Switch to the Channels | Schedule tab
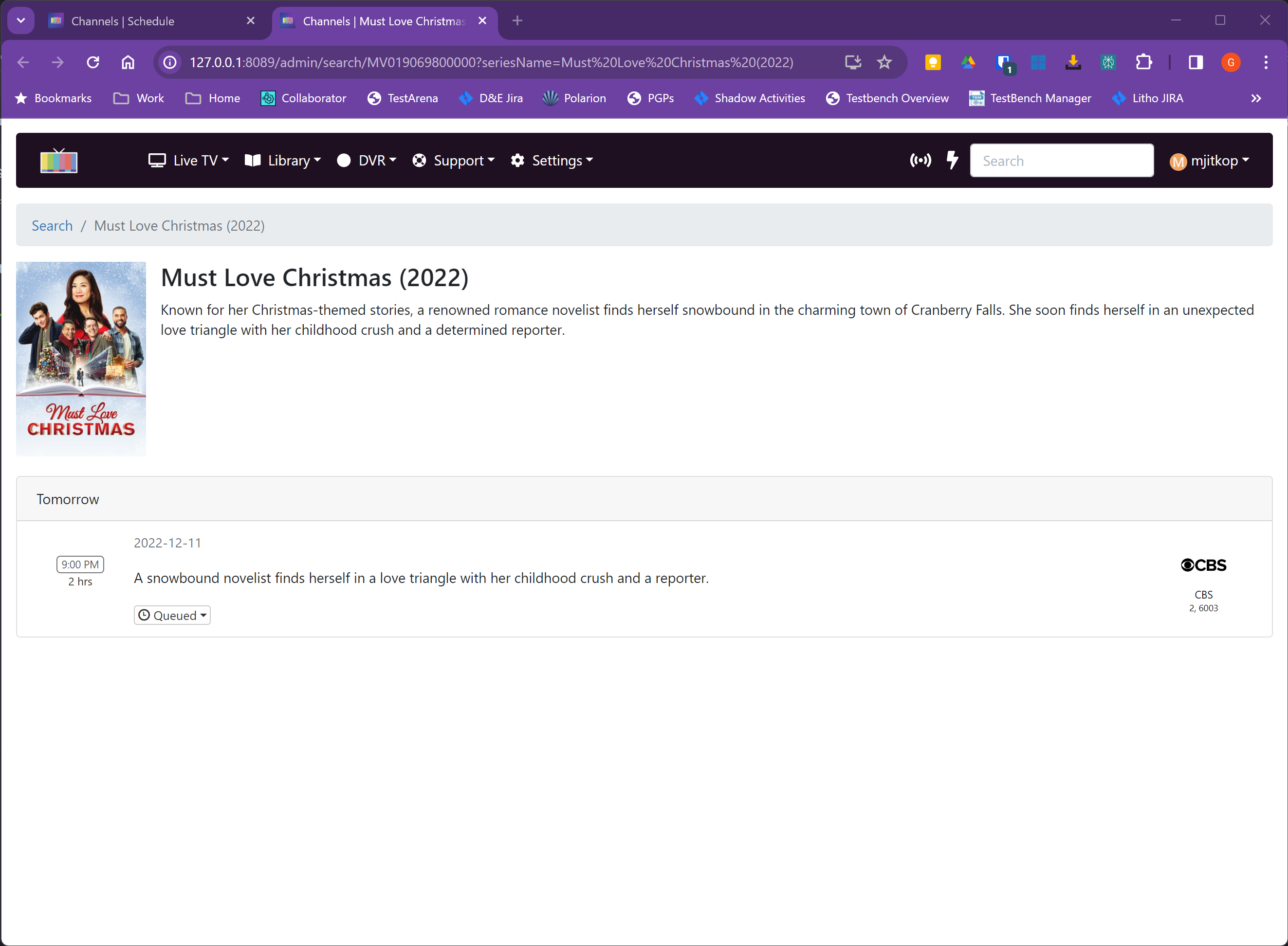Screen dimensions: 1288x946 point(123,21)
